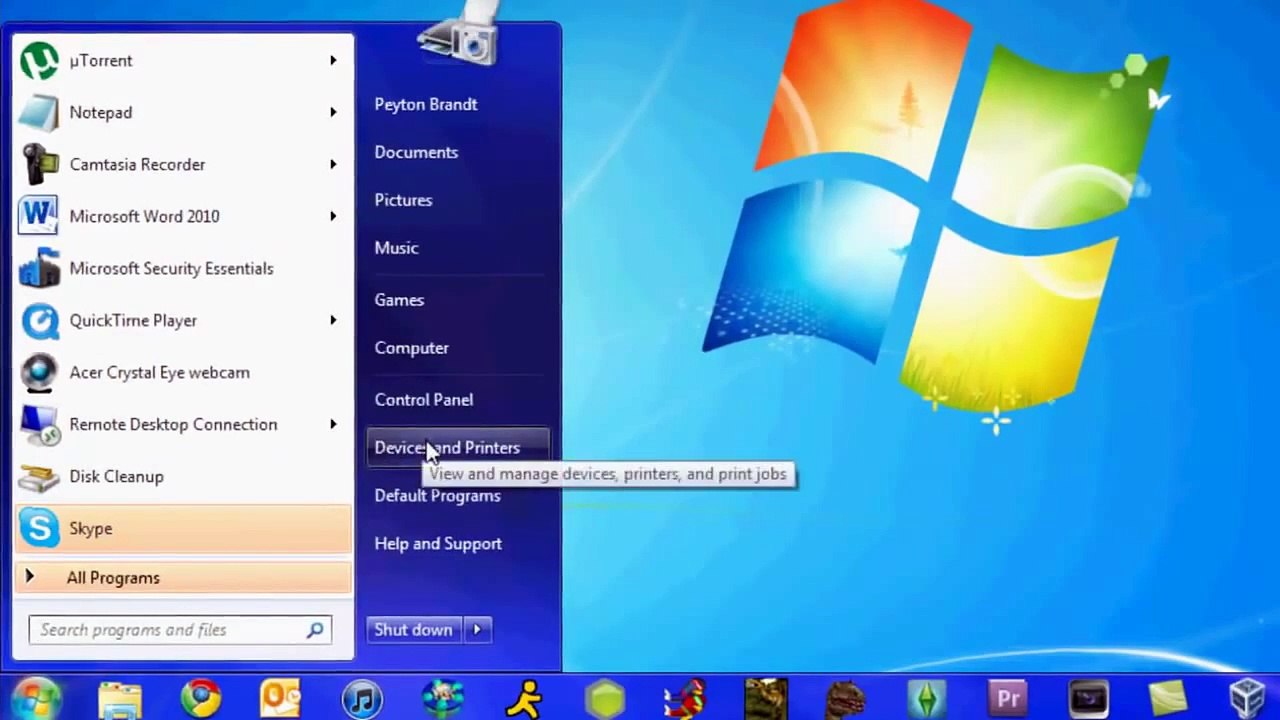1280x720 pixels.
Task: Open Default Programs
Action: [437, 496]
